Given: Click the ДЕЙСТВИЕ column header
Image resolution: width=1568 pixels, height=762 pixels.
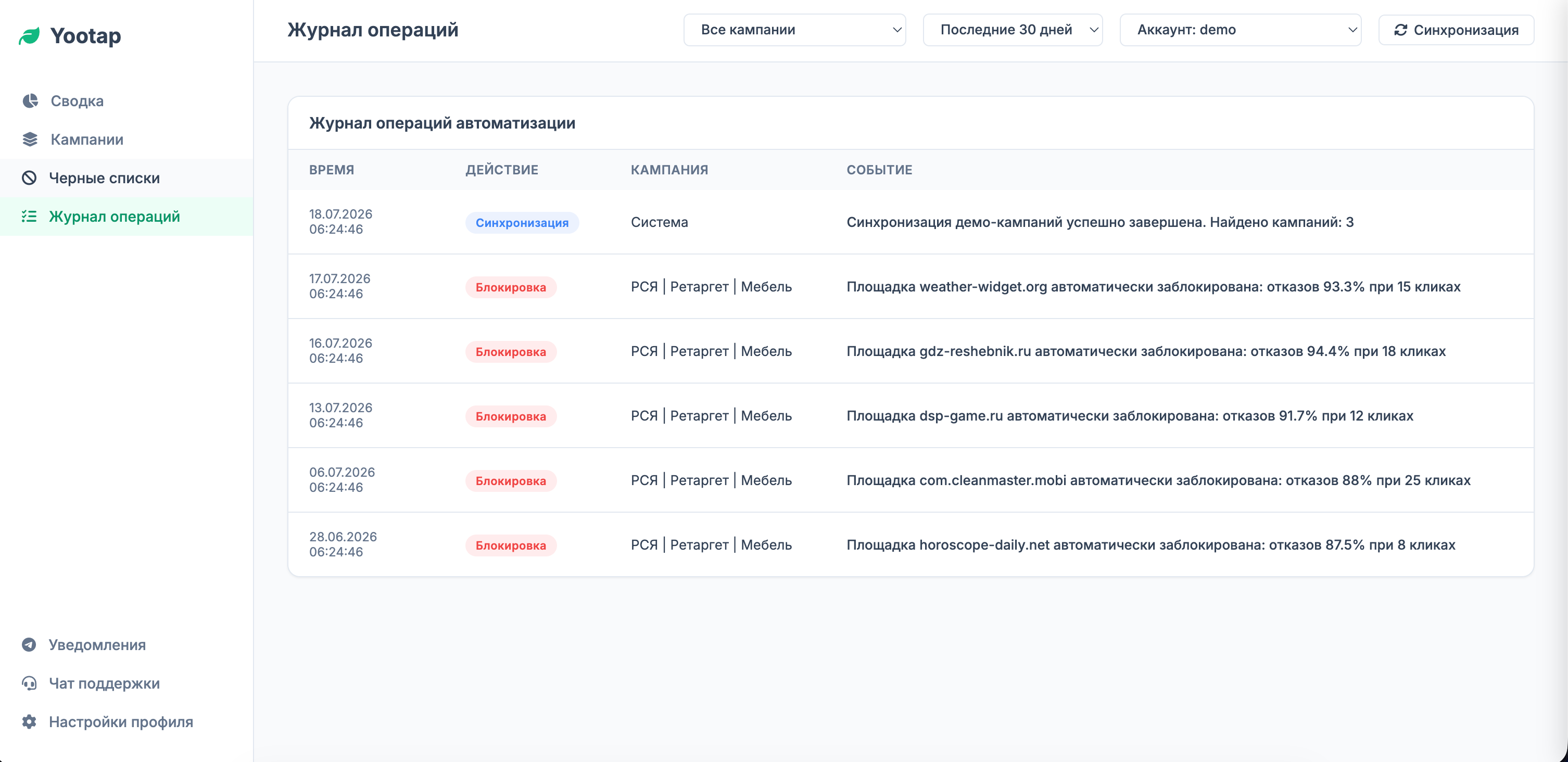Looking at the screenshot, I should 501,170.
